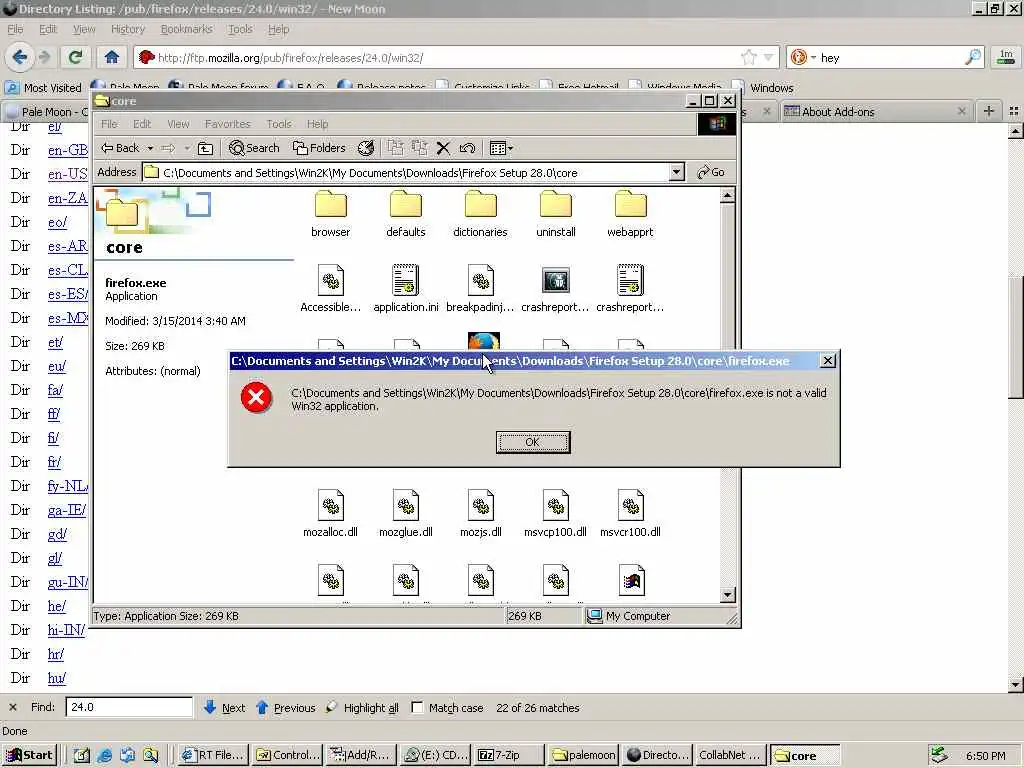Image resolution: width=1024 pixels, height=768 pixels.
Task: Select the mozalloc.dll file
Action: (330, 513)
